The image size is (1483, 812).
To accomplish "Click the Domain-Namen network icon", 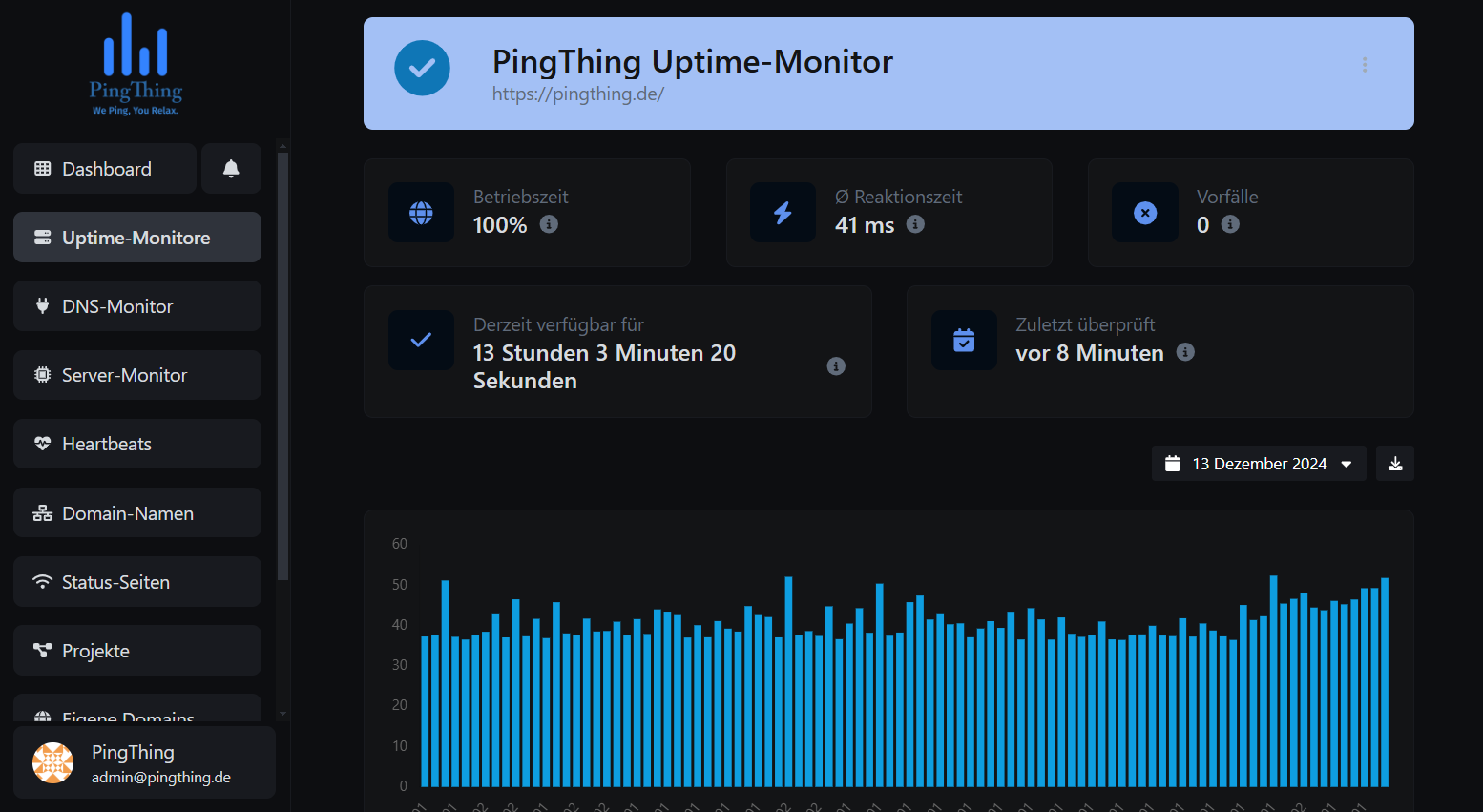I will (x=42, y=513).
